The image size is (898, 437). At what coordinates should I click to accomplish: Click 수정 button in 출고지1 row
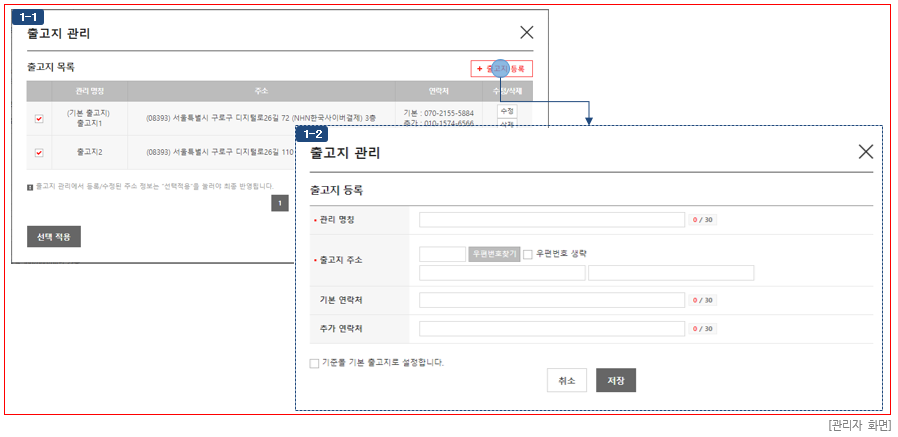coord(506,111)
